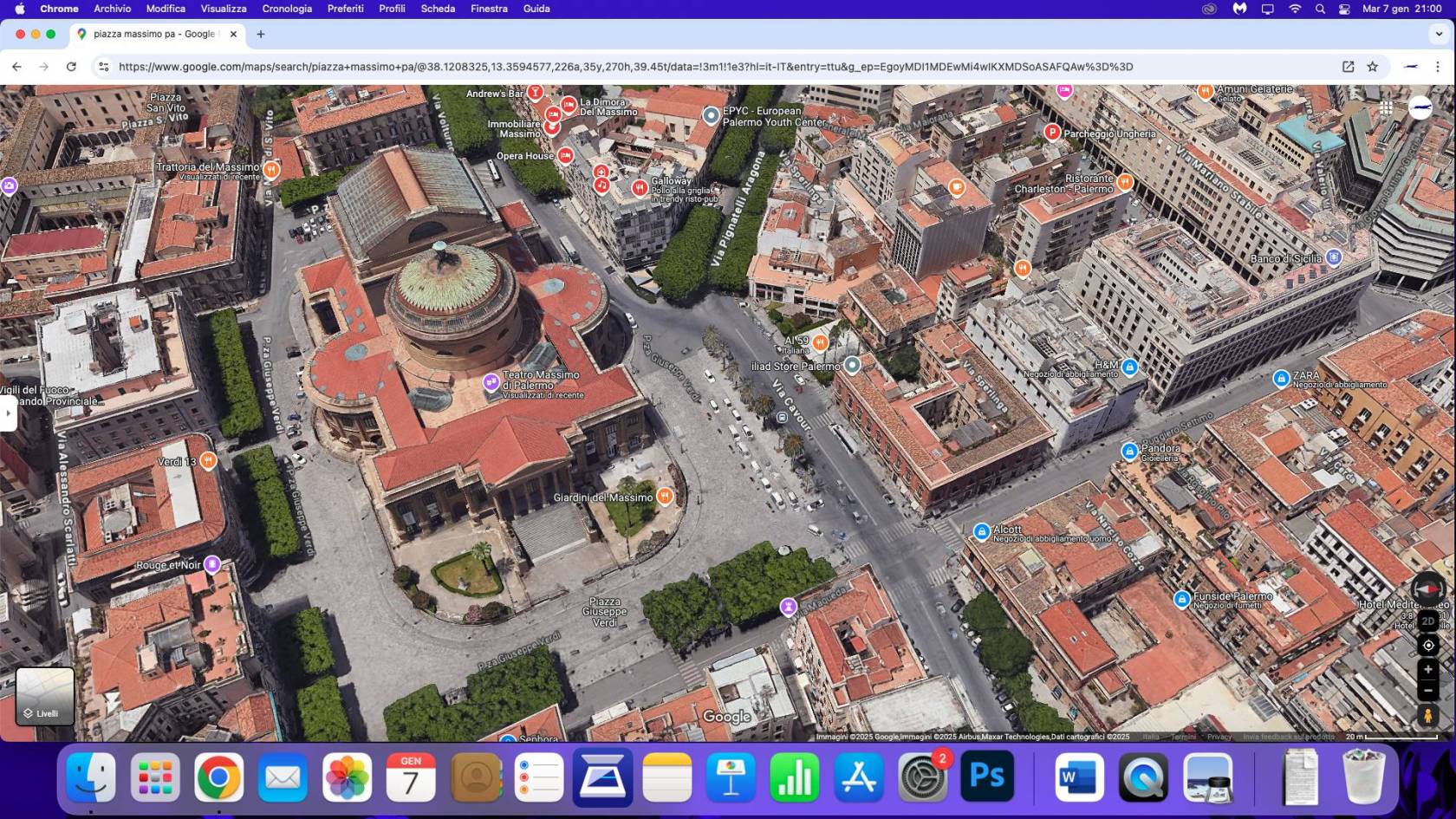Open Spotlight search in menu bar

pos(1320,9)
